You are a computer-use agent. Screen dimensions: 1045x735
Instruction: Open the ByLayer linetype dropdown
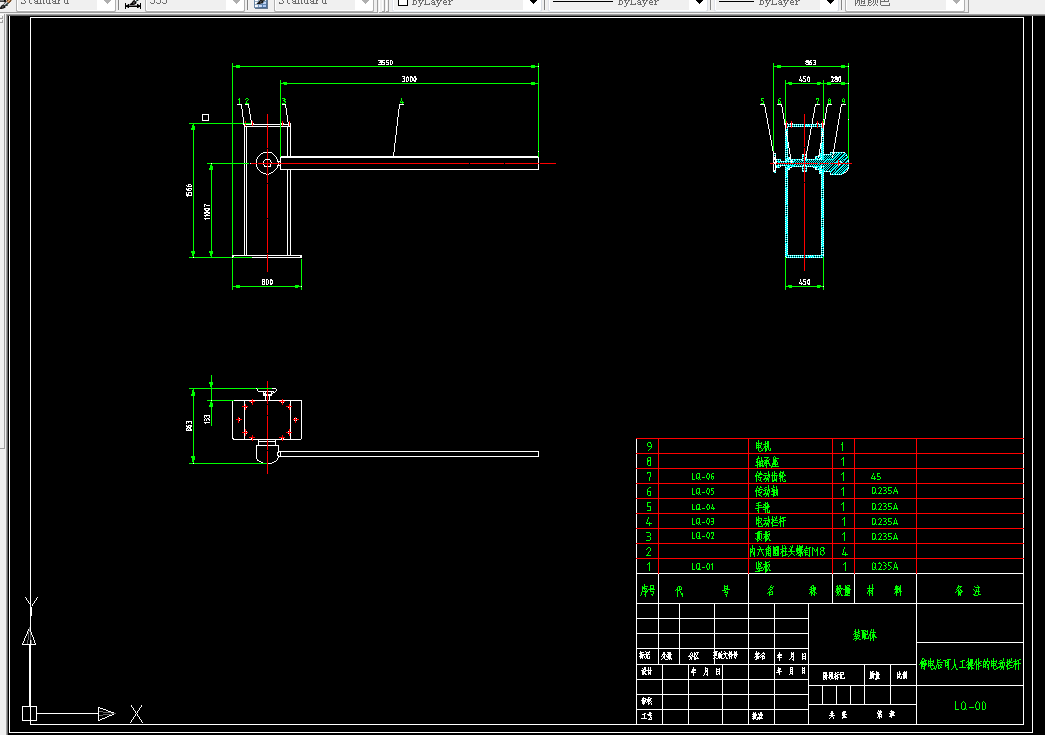tap(628, 4)
